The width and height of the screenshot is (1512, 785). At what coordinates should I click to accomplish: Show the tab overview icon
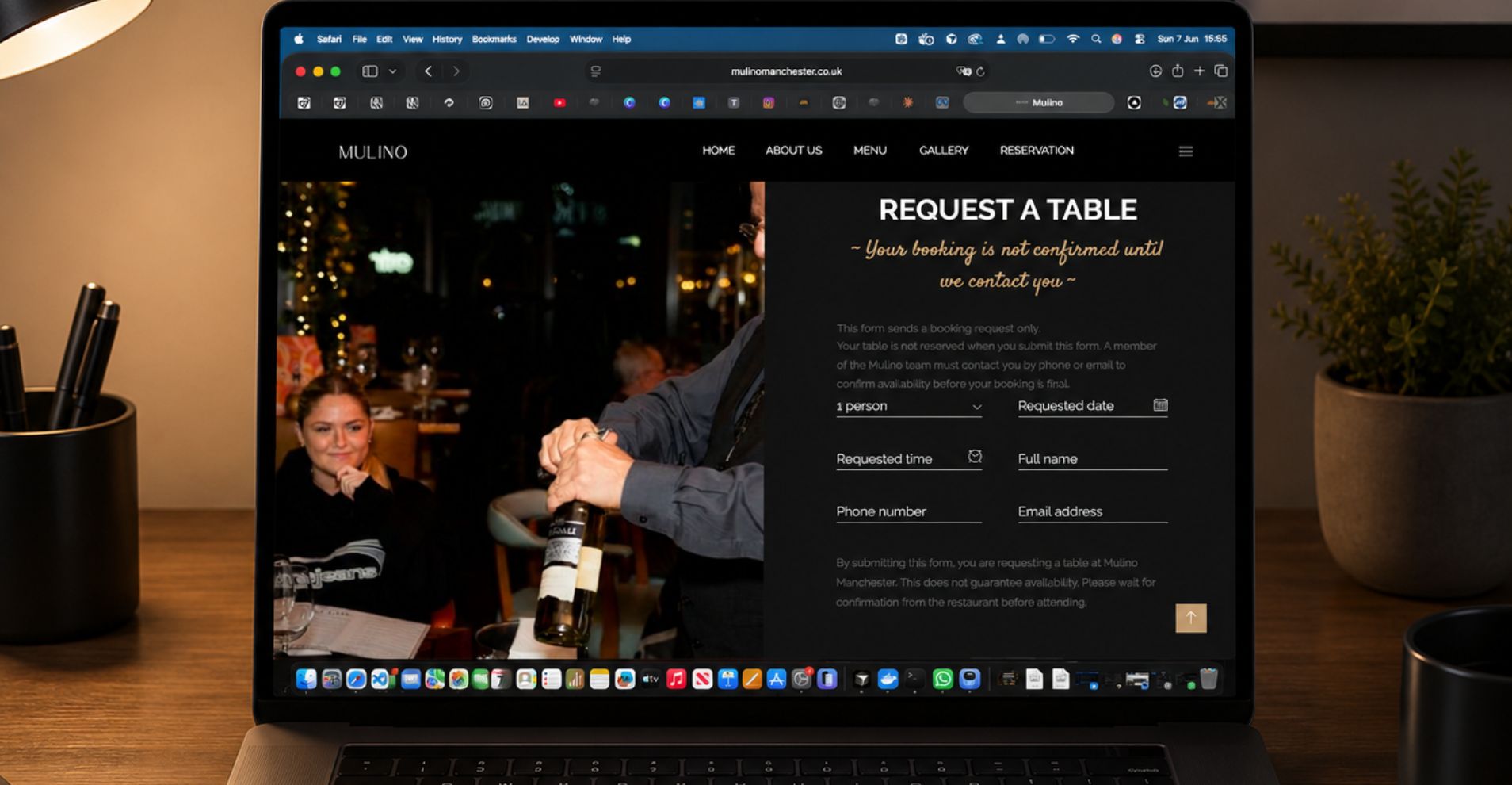point(1221,71)
